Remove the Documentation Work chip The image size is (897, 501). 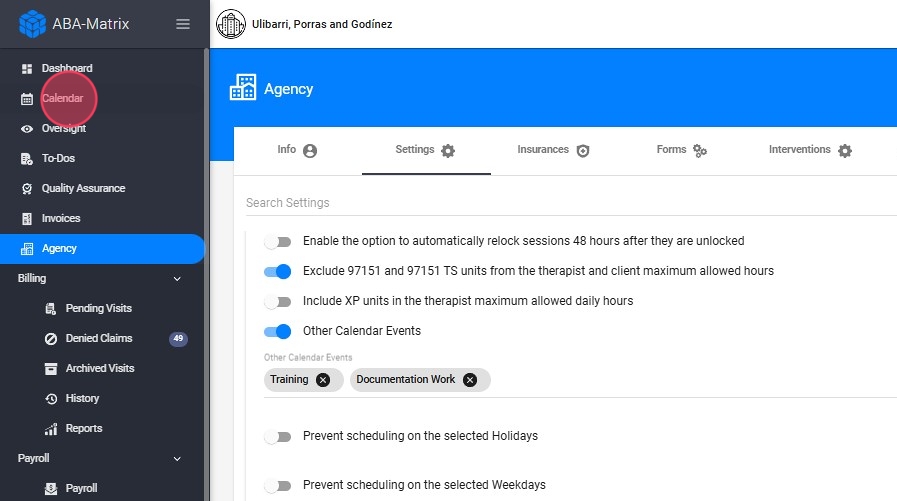point(470,380)
